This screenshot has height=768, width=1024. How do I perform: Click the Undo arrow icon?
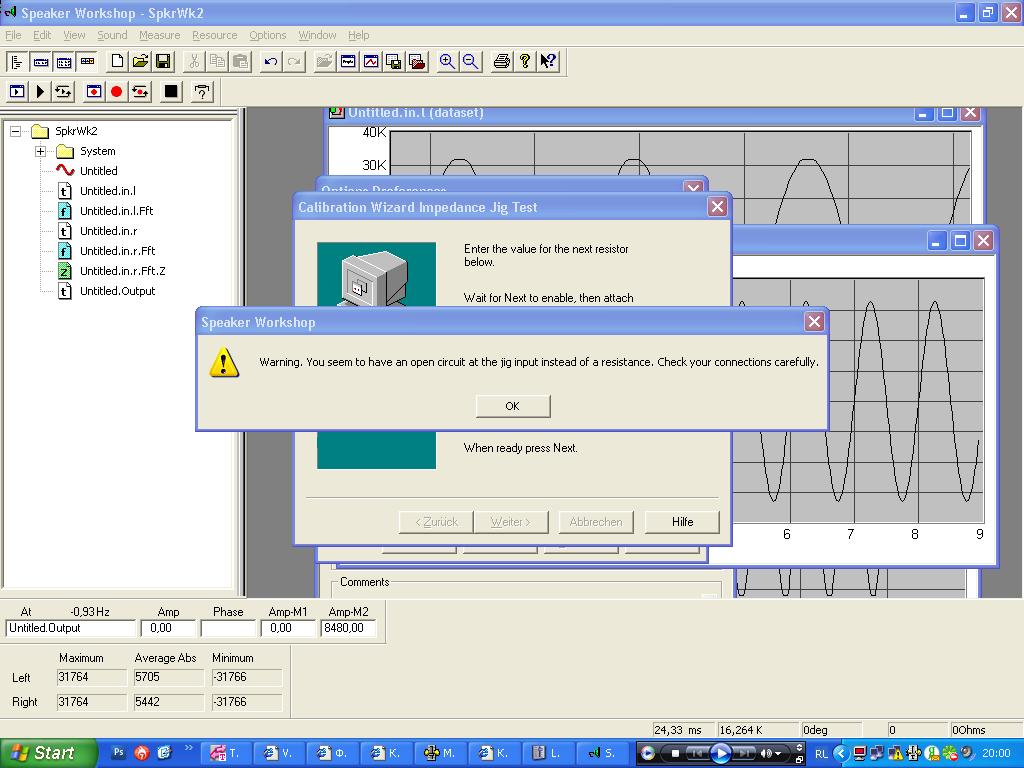point(270,62)
